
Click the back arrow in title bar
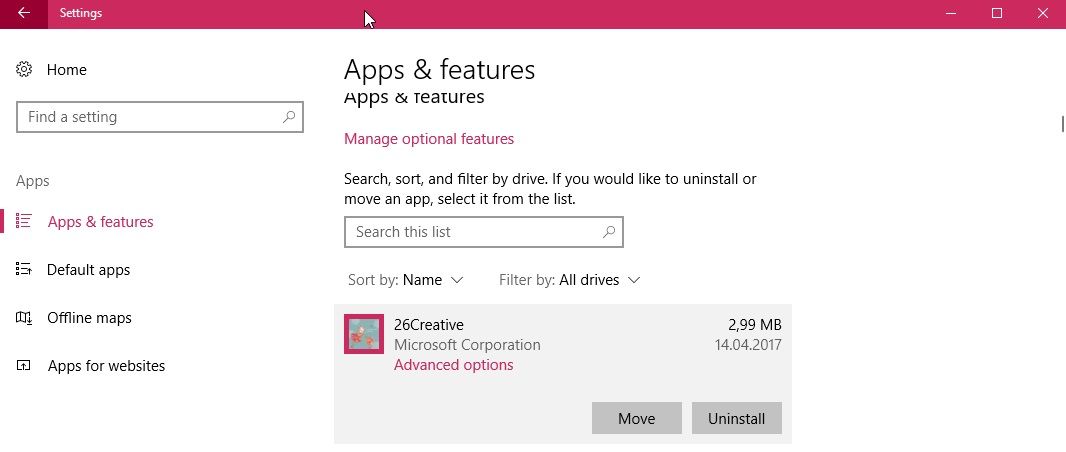pos(23,14)
